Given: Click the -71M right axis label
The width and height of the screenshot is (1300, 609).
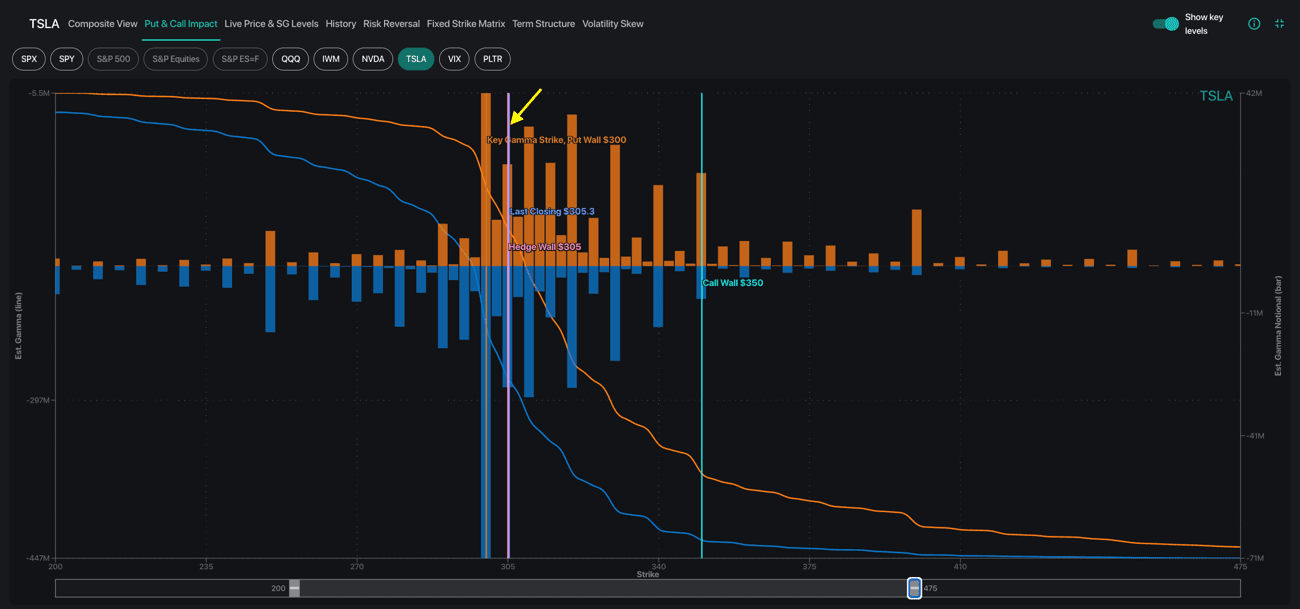Looking at the screenshot, I should click(1255, 558).
